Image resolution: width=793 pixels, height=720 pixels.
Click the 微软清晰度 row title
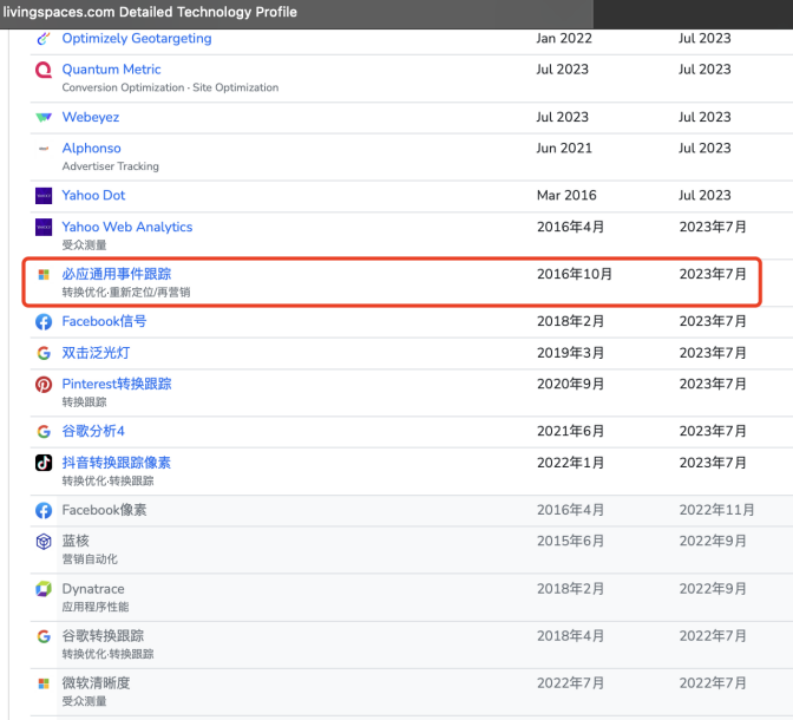[96, 683]
